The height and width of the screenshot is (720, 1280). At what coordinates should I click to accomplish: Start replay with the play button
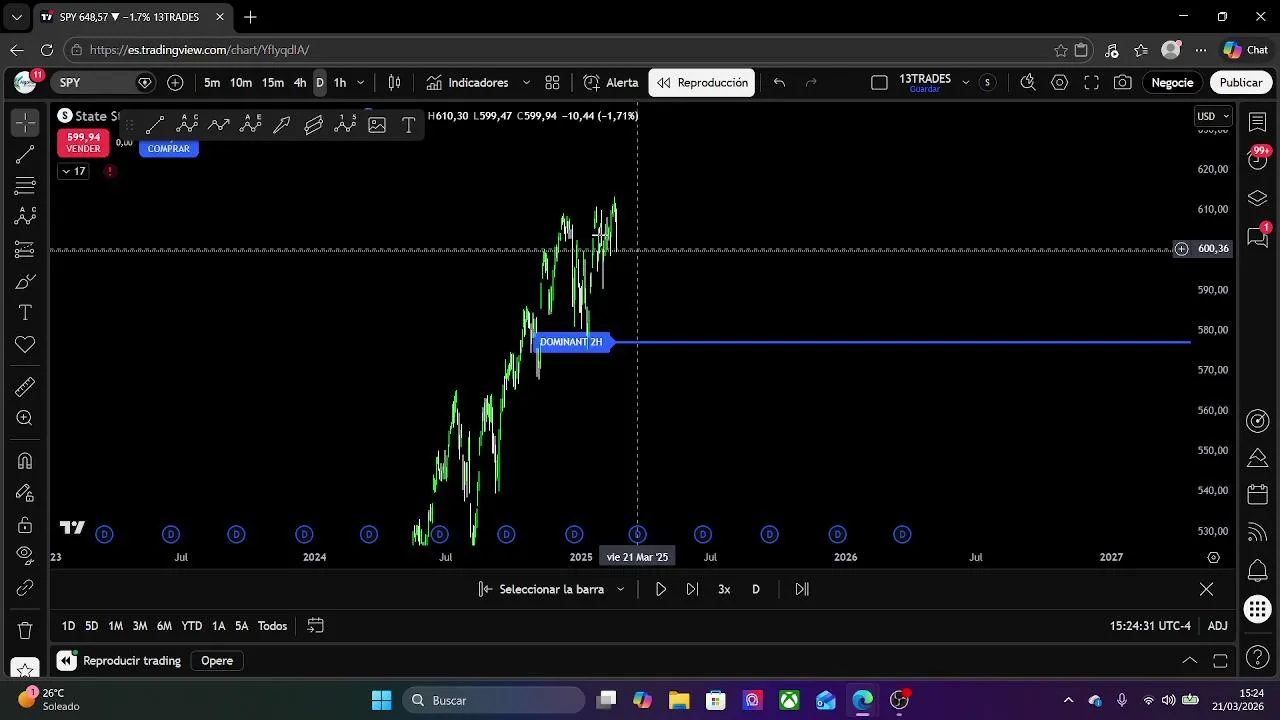[x=661, y=589]
